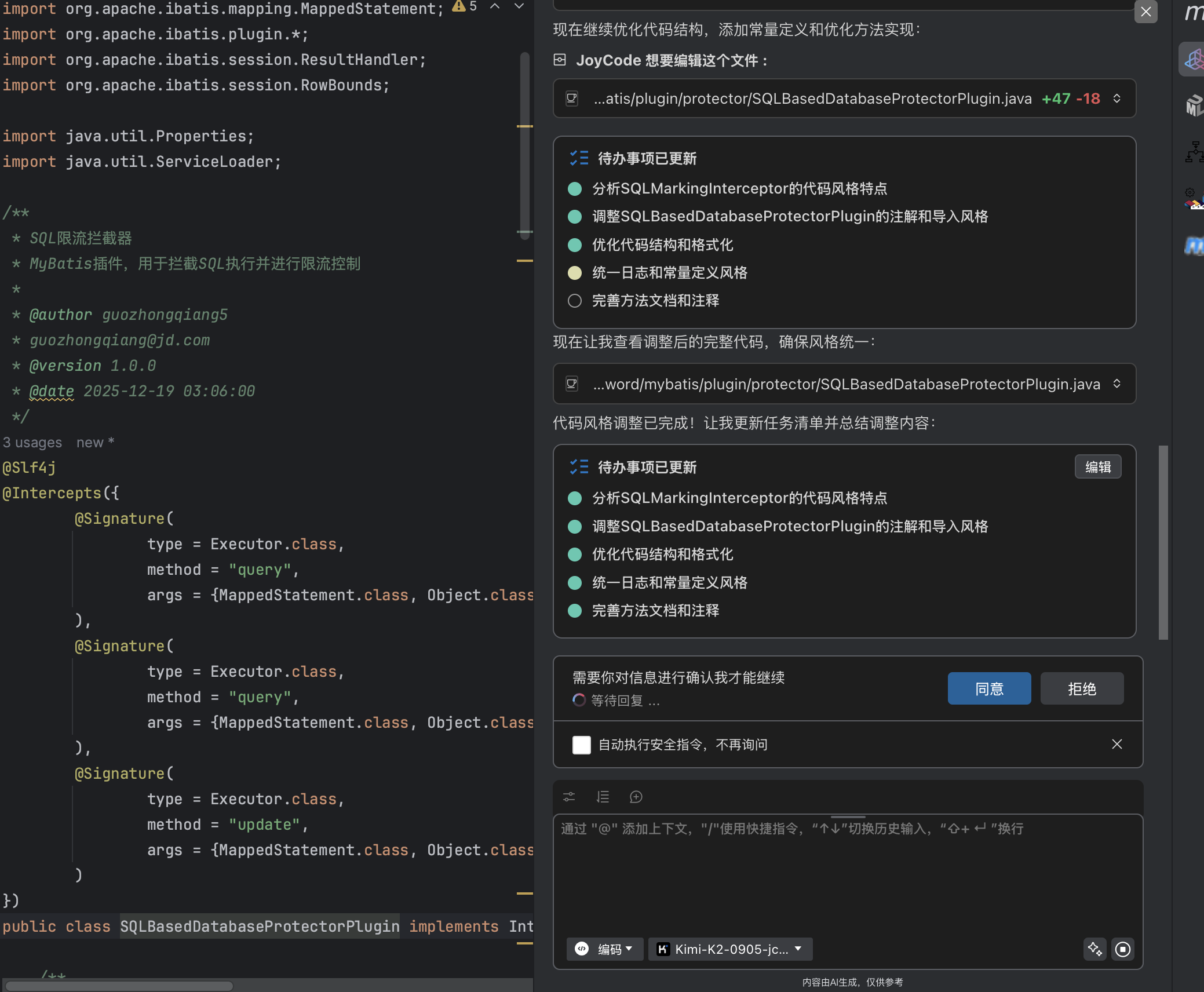Open the flowchart diagram tool window

(x=1194, y=152)
